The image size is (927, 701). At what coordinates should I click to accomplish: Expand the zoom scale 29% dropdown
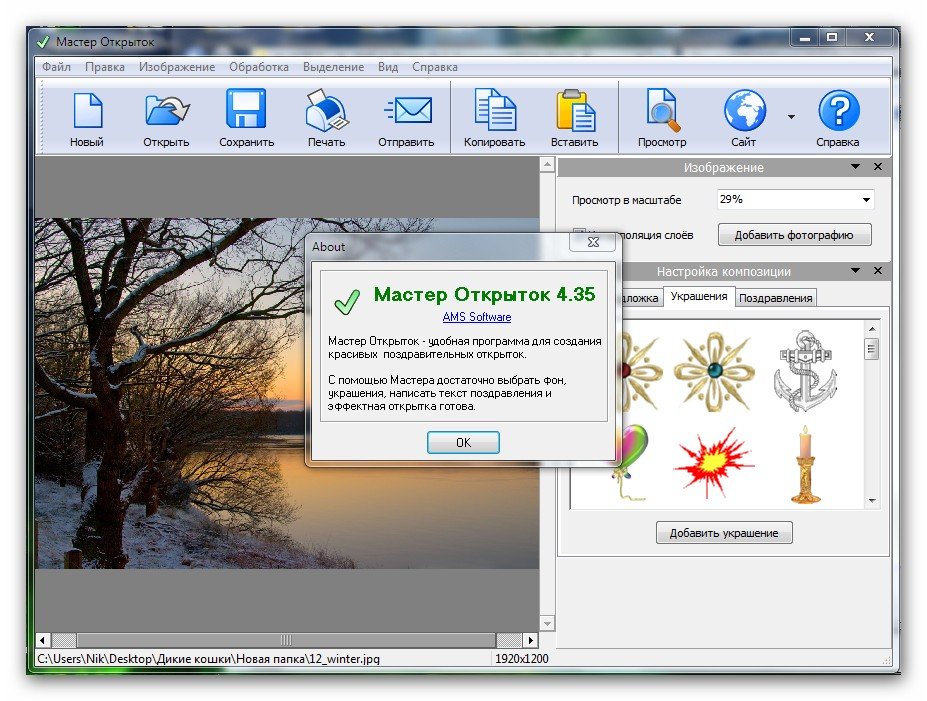pos(865,200)
